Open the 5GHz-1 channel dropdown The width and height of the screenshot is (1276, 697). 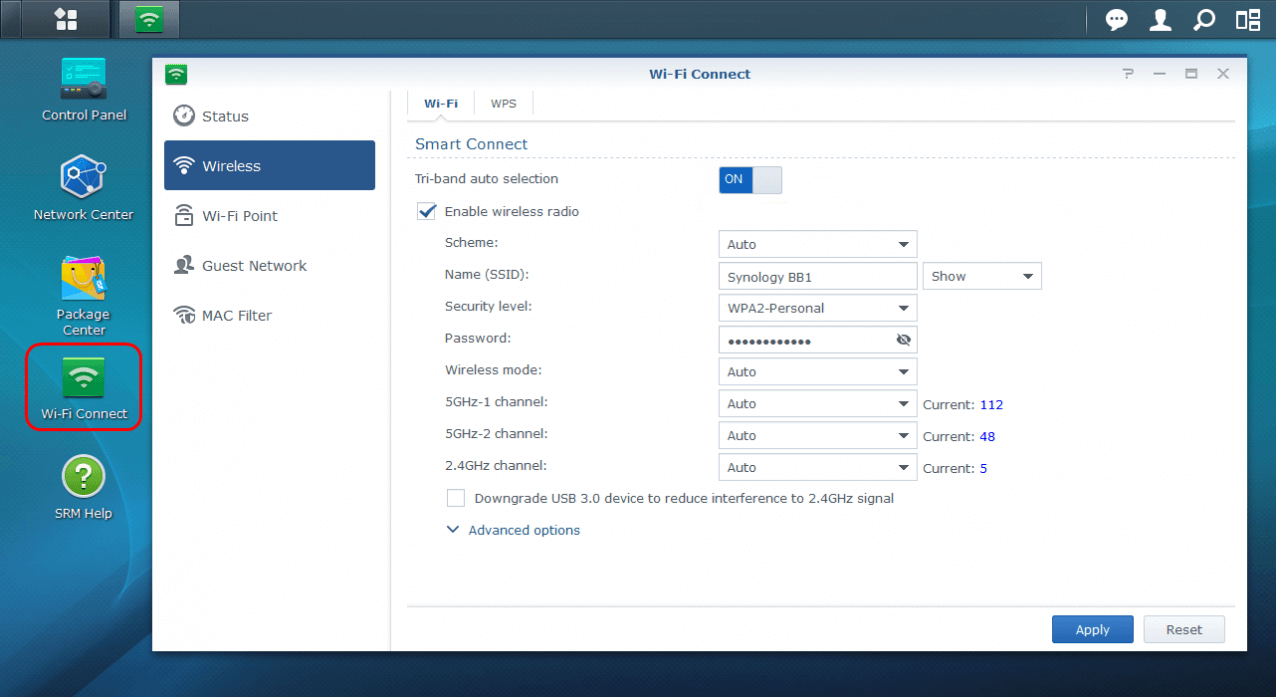pyautogui.click(x=817, y=404)
